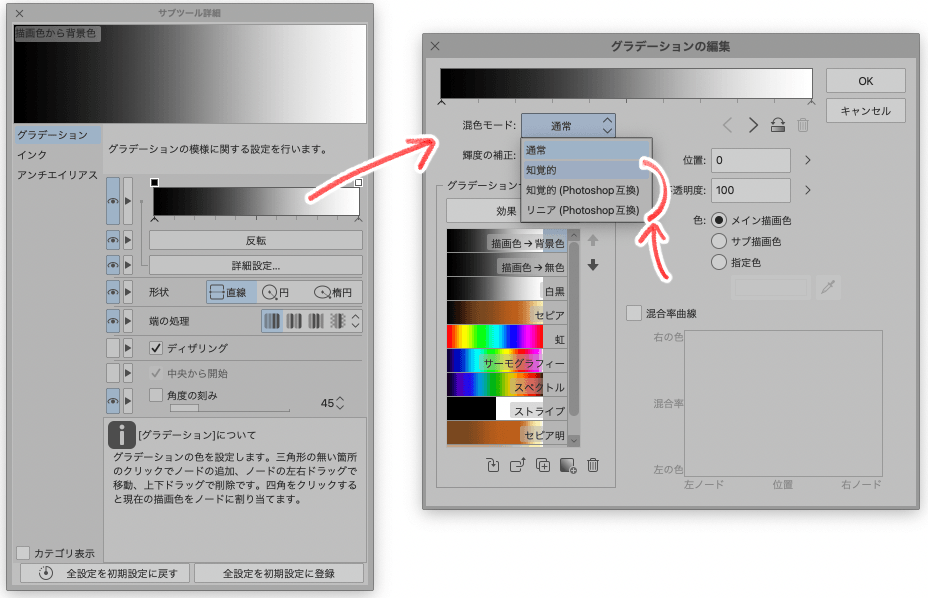Move gradient set entry down
The image size is (928, 598).
[x=593, y=265]
